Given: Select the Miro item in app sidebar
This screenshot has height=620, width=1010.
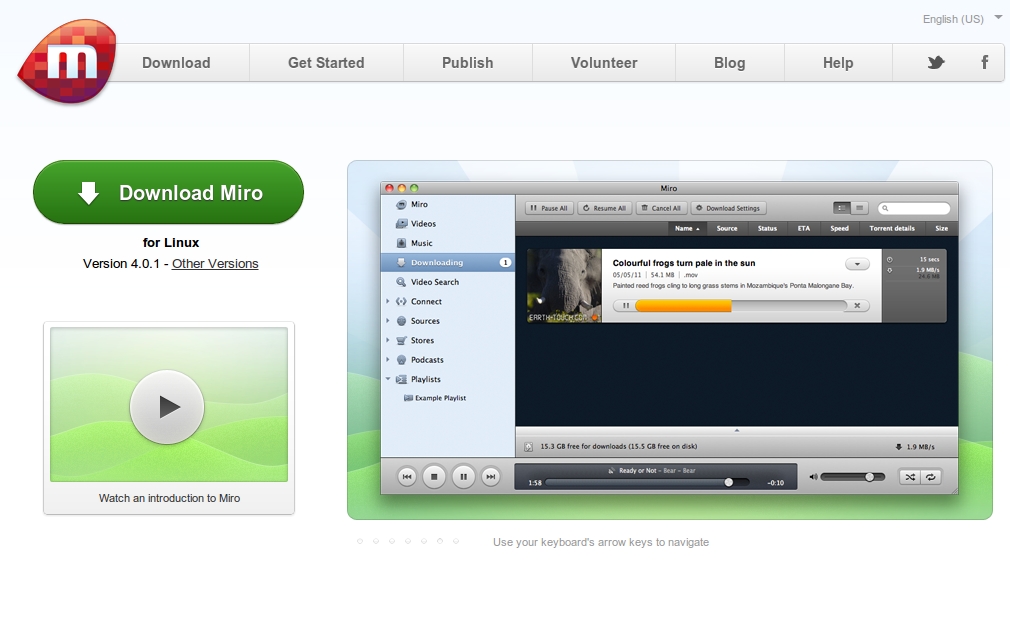Looking at the screenshot, I should (x=419, y=204).
